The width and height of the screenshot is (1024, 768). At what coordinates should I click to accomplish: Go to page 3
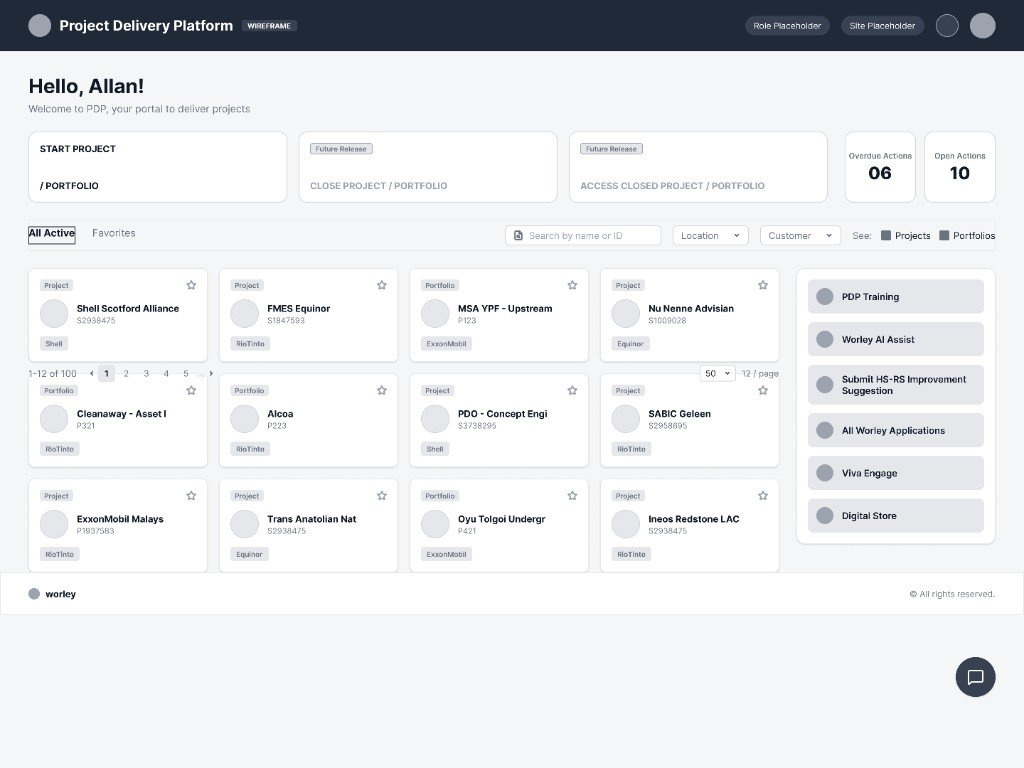146,374
